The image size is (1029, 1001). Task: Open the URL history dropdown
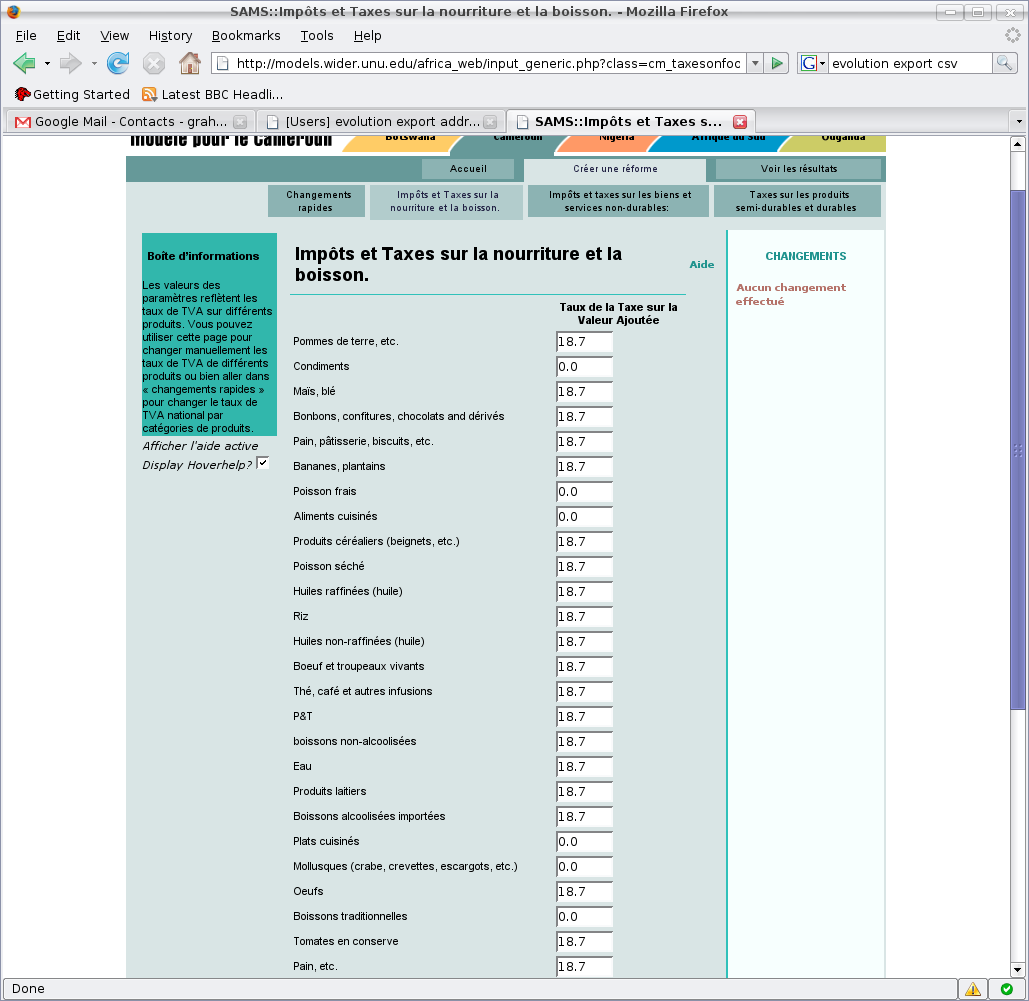[x=754, y=64]
